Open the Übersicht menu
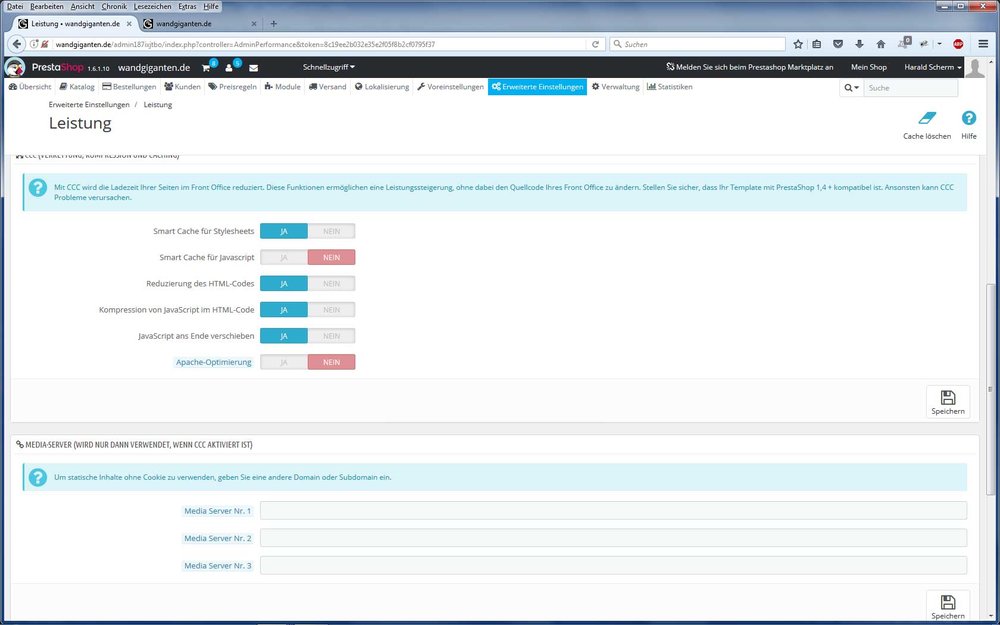 tap(30, 87)
